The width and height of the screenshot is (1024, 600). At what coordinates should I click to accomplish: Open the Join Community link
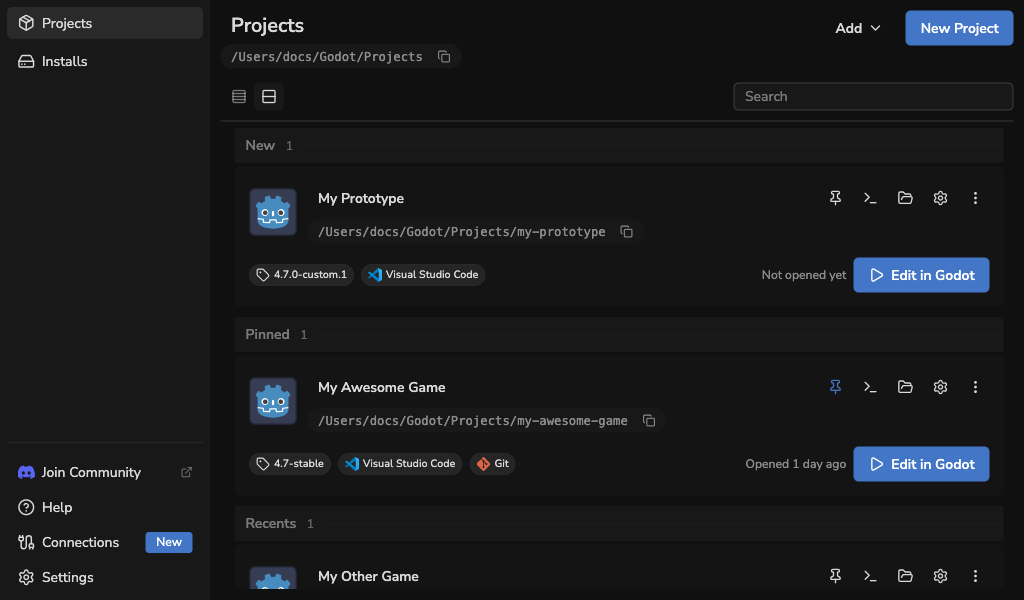(104, 472)
